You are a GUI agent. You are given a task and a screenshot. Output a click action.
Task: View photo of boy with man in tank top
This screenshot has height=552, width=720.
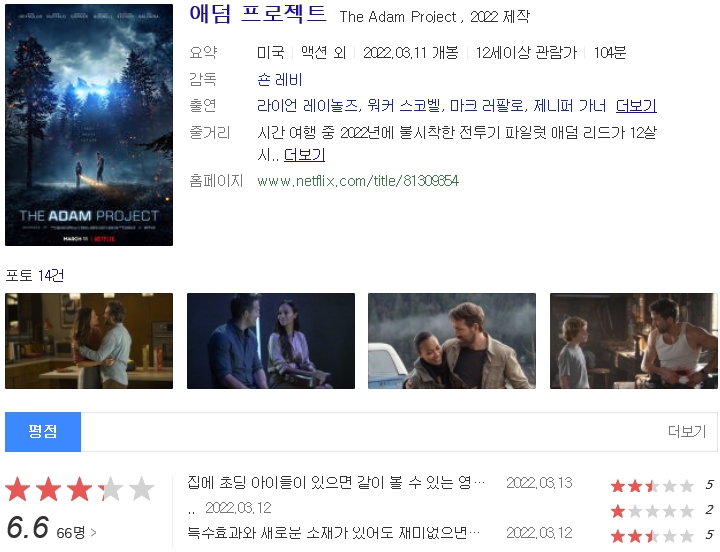coord(634,341)
